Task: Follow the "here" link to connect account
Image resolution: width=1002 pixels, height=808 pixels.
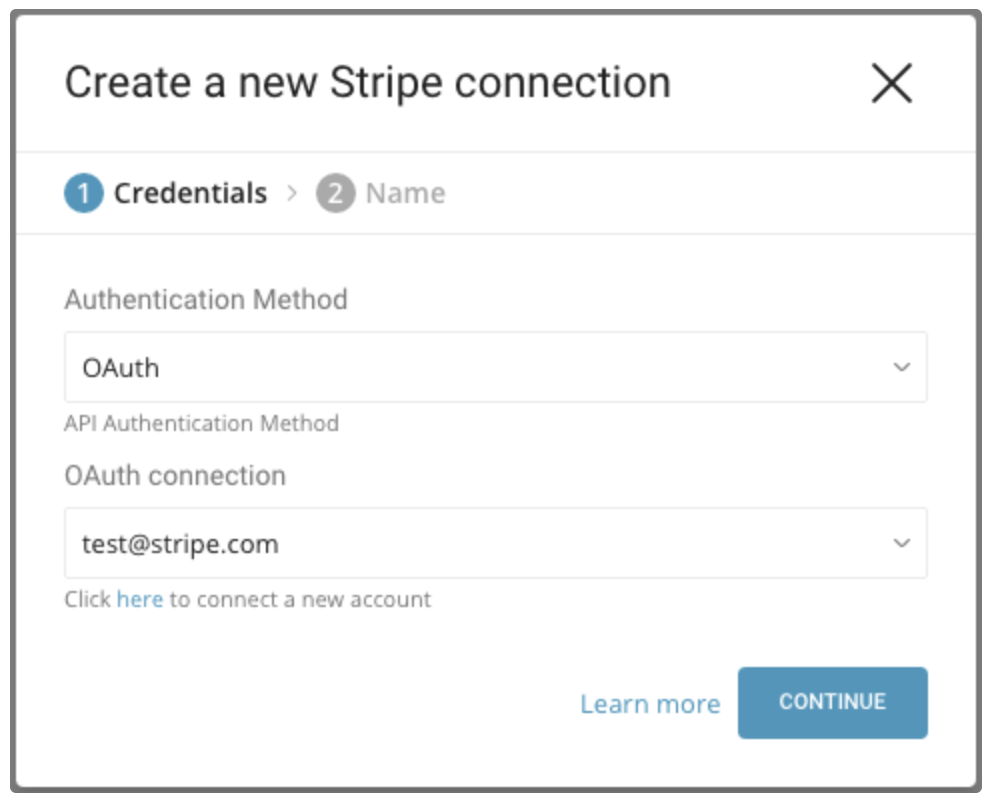Action: pyautogui.click(x=139, y=600)
